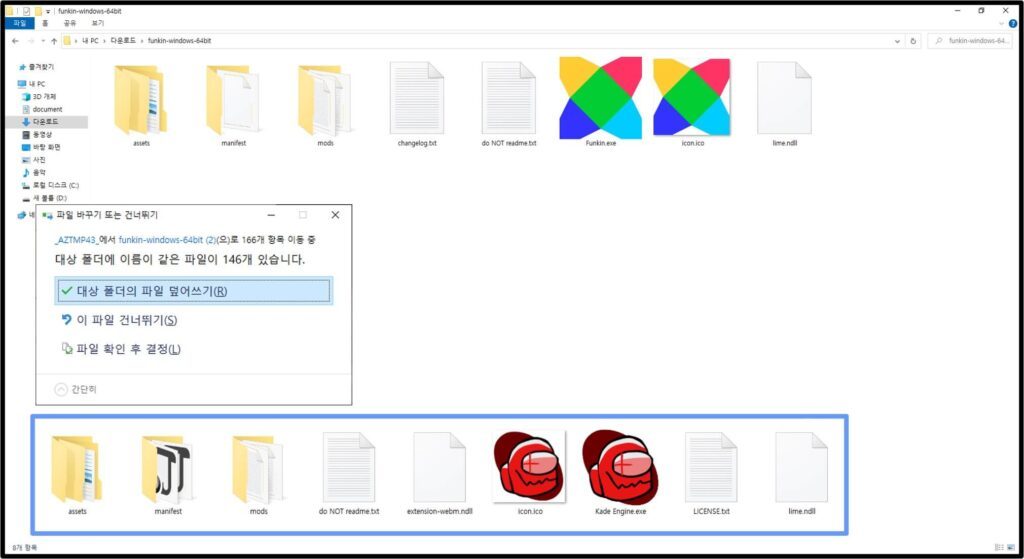Switch to the 보기 ribbon tab
Screen dimensions: 1024x559
[98, 23]
